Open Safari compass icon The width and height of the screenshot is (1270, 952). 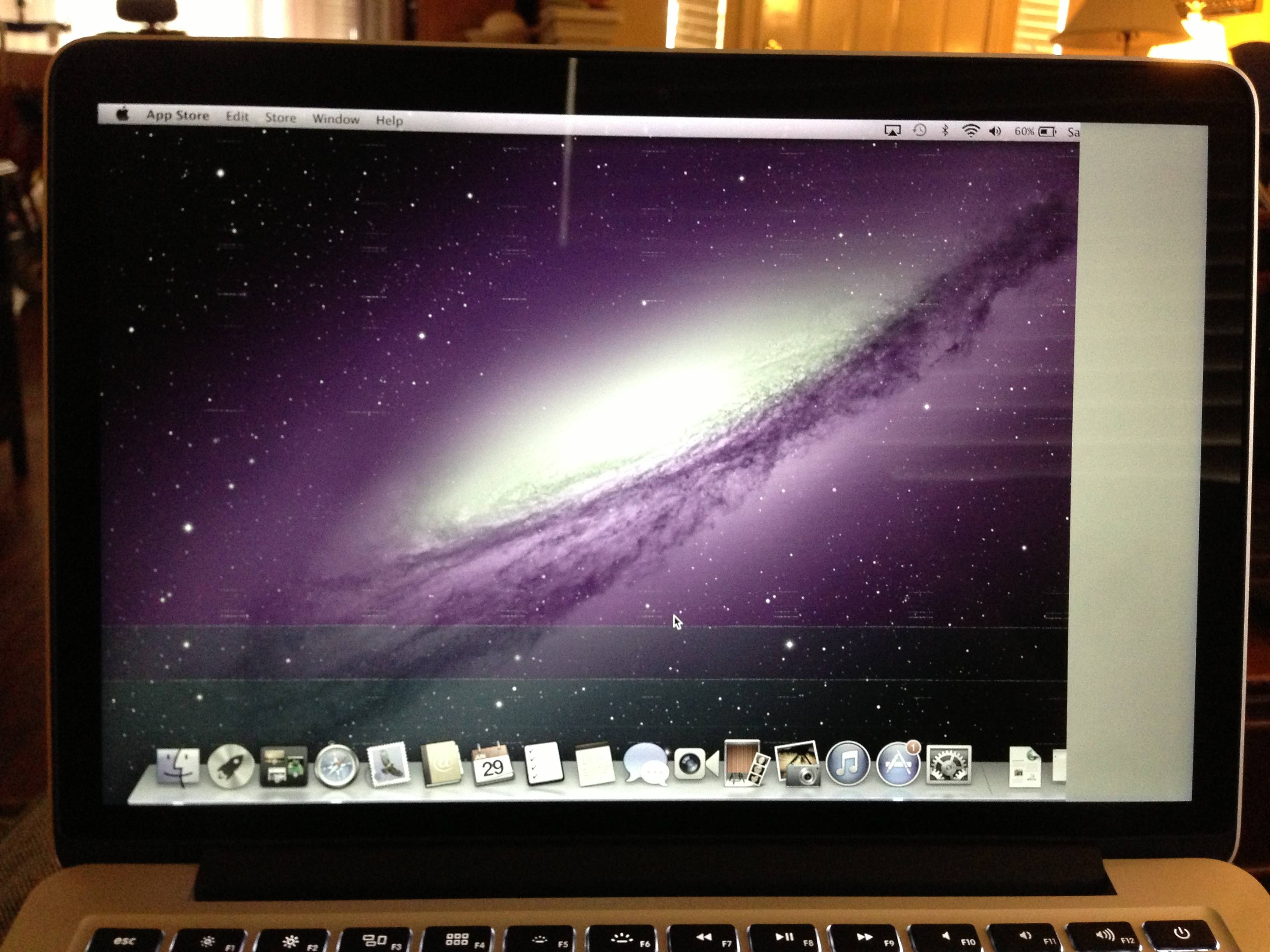pyautogui.click(x=337, y=765)
